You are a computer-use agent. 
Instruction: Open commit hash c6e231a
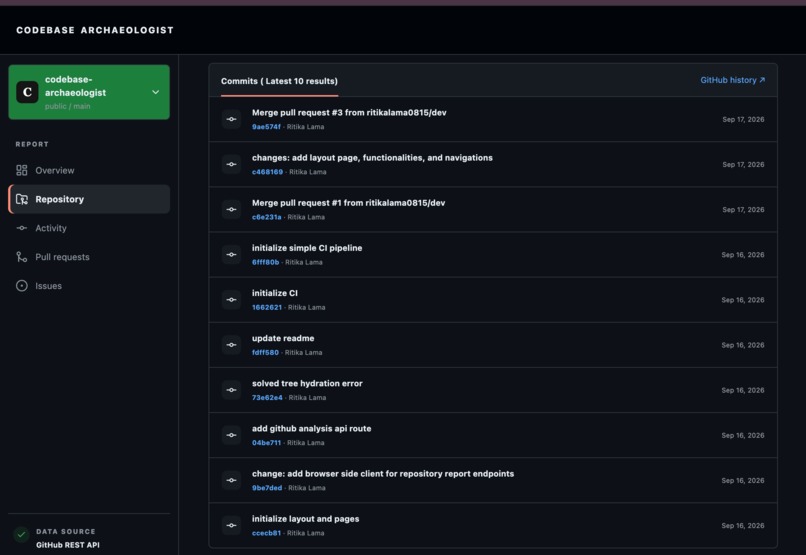(267, 217)
